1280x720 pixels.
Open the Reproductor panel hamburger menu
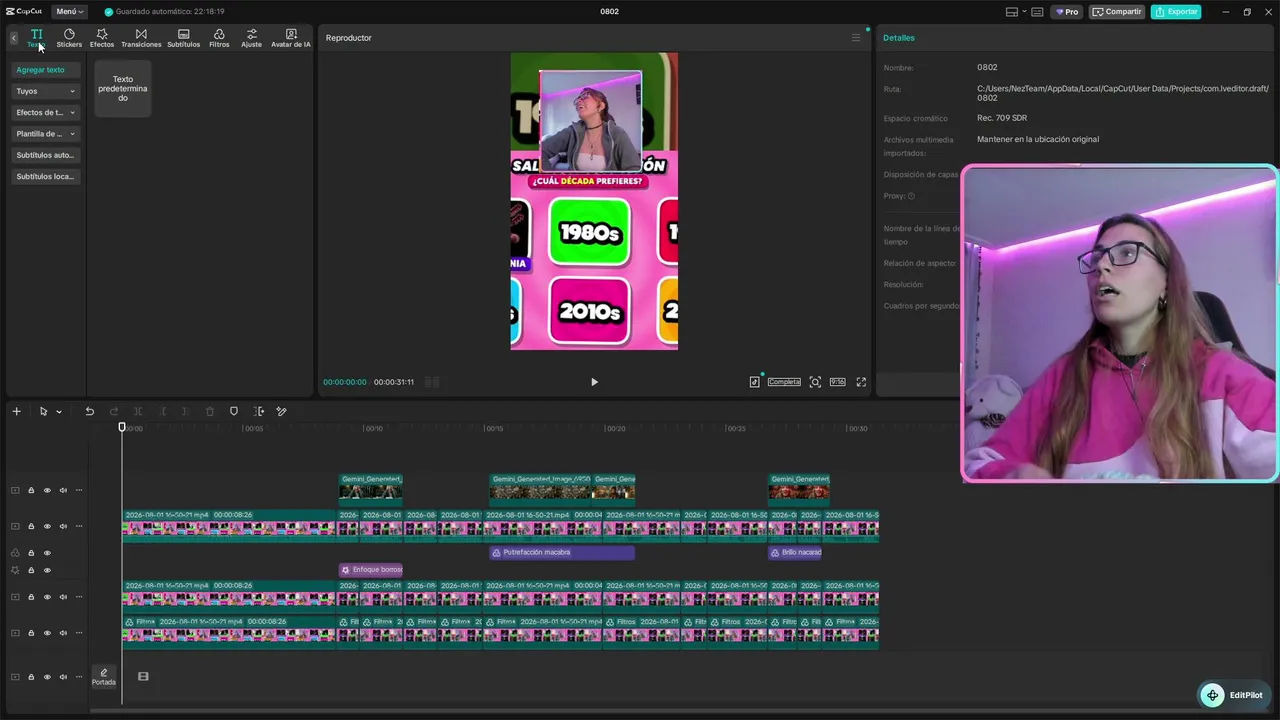pos(856,38)
